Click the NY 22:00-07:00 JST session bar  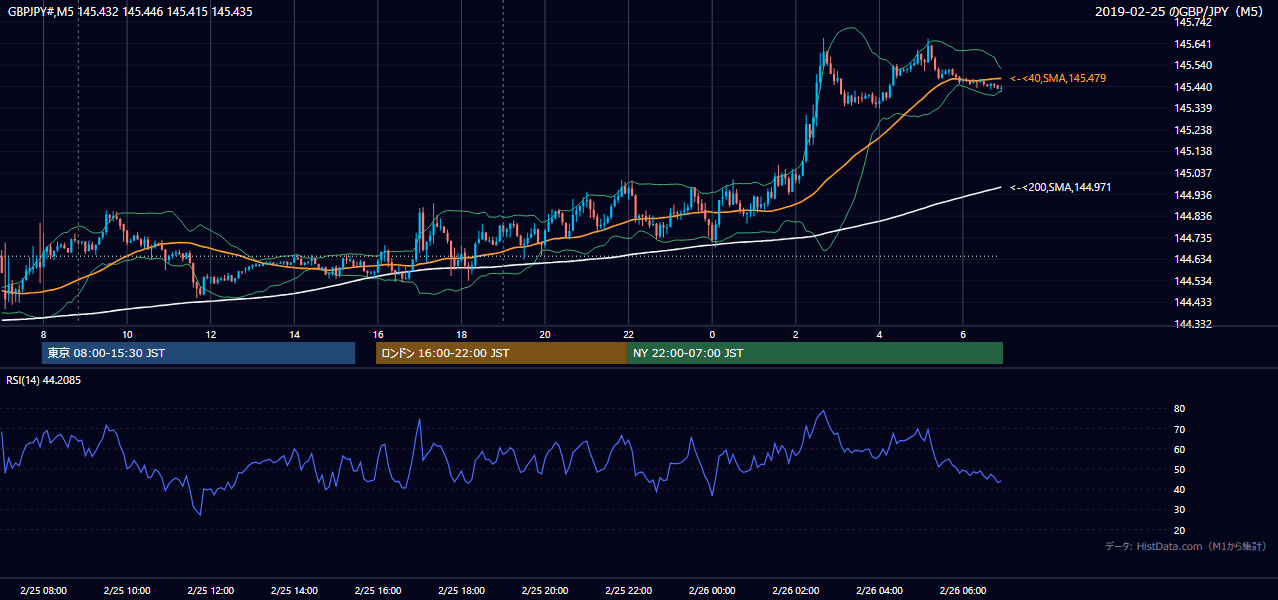pyautogui.click(x=815, y=353)
